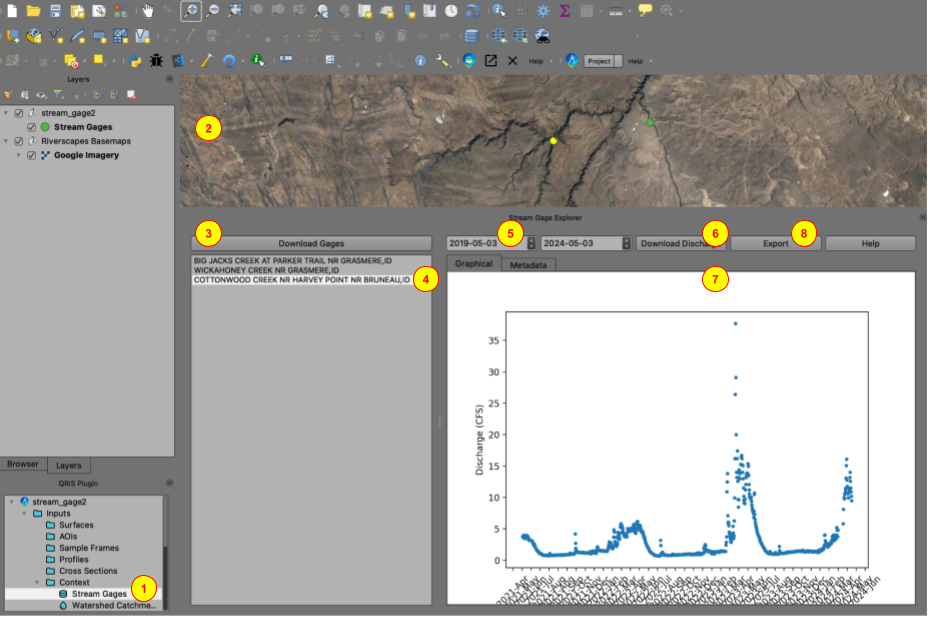Click the QRIS blue compass plugin icon
This screenshot has height=621, width=934.
[x=572, y=61]
